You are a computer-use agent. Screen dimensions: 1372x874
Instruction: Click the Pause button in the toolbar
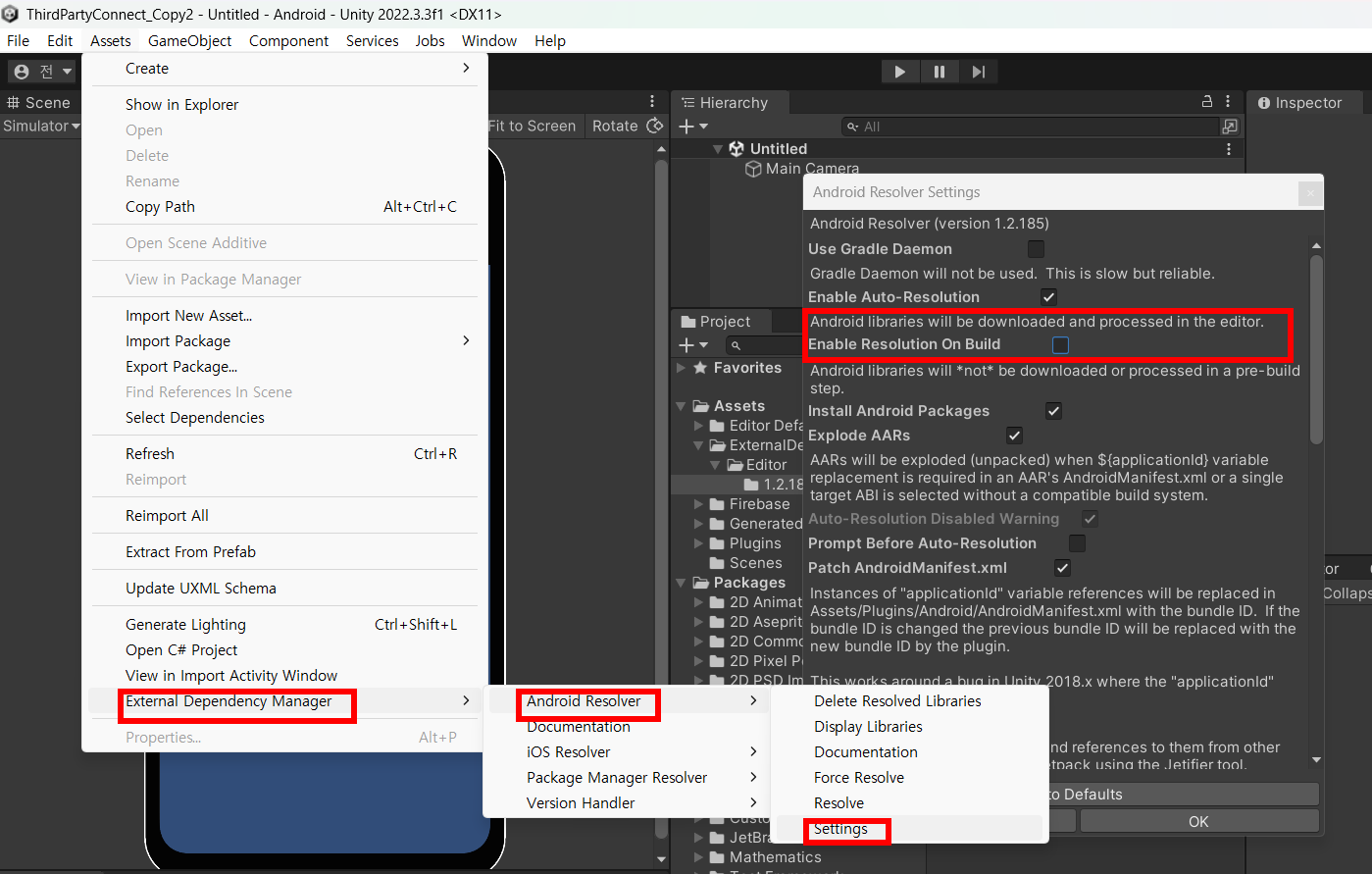(939, 72)
